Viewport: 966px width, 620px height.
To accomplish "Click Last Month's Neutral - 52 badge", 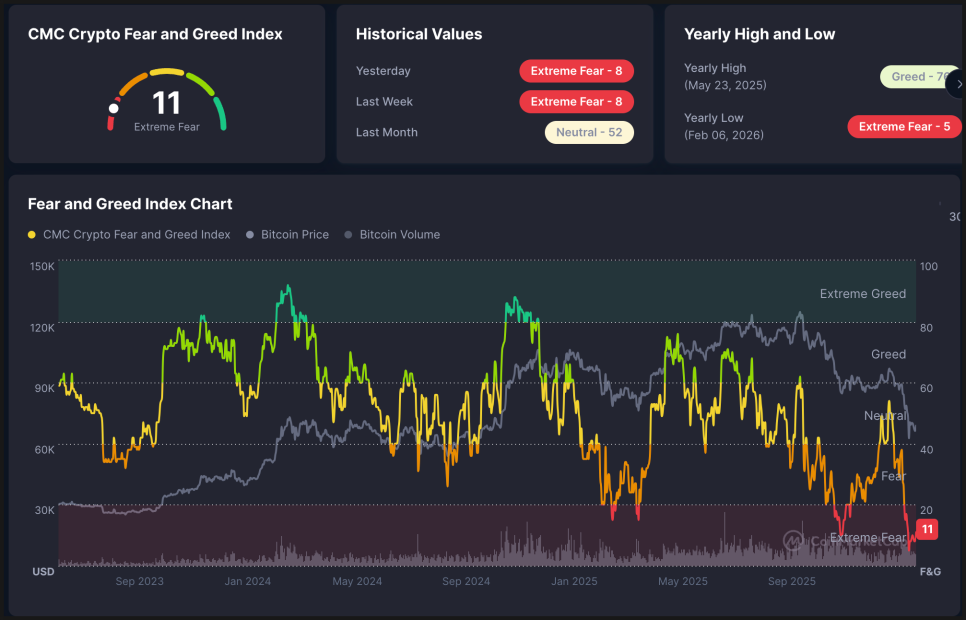I will [589, 132].
